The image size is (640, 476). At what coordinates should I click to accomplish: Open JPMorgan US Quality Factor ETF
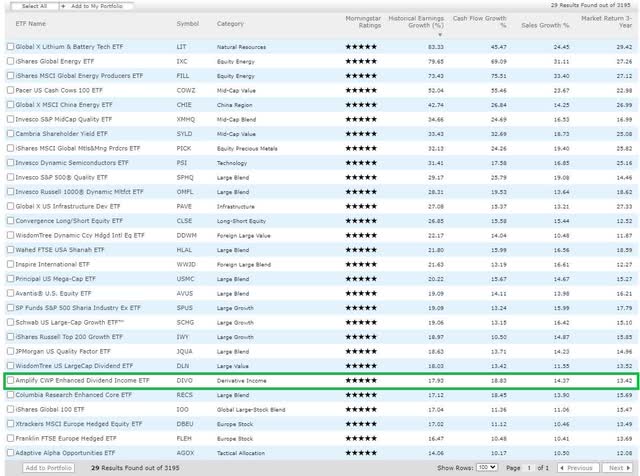(x=63, y=351)
